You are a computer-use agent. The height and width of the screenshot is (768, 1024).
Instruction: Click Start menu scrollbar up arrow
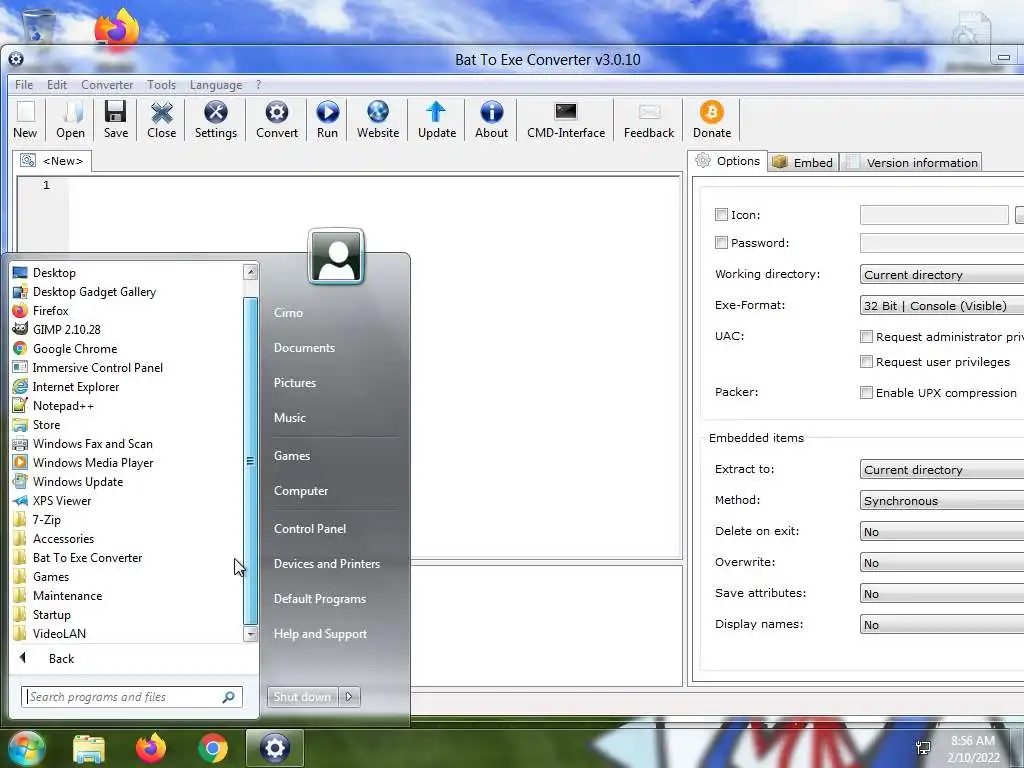point(250,272)
